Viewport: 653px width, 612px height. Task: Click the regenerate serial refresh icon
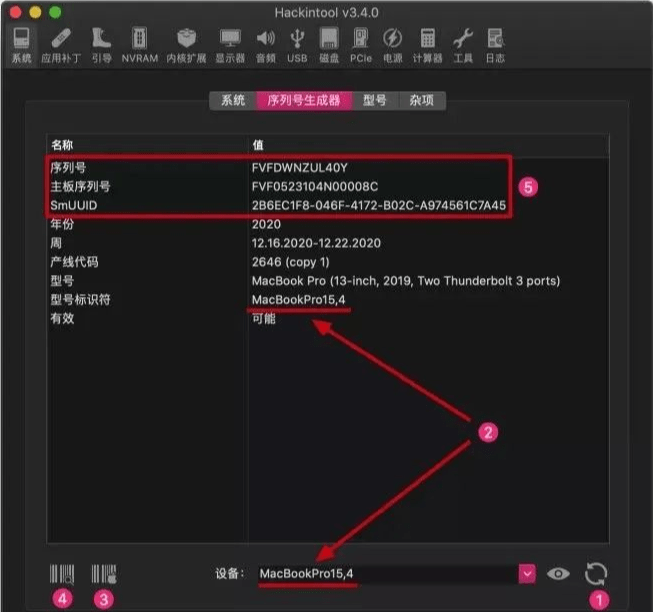pos(596,574)
